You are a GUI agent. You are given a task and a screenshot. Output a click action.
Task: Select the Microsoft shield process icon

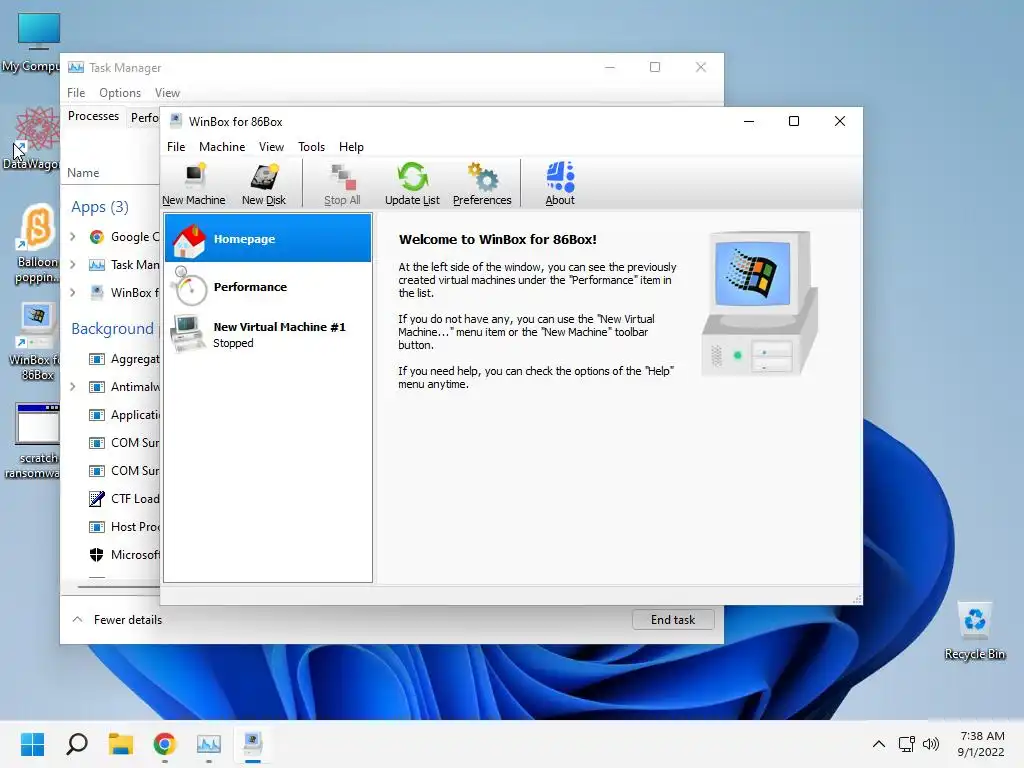tap(97, 554)
